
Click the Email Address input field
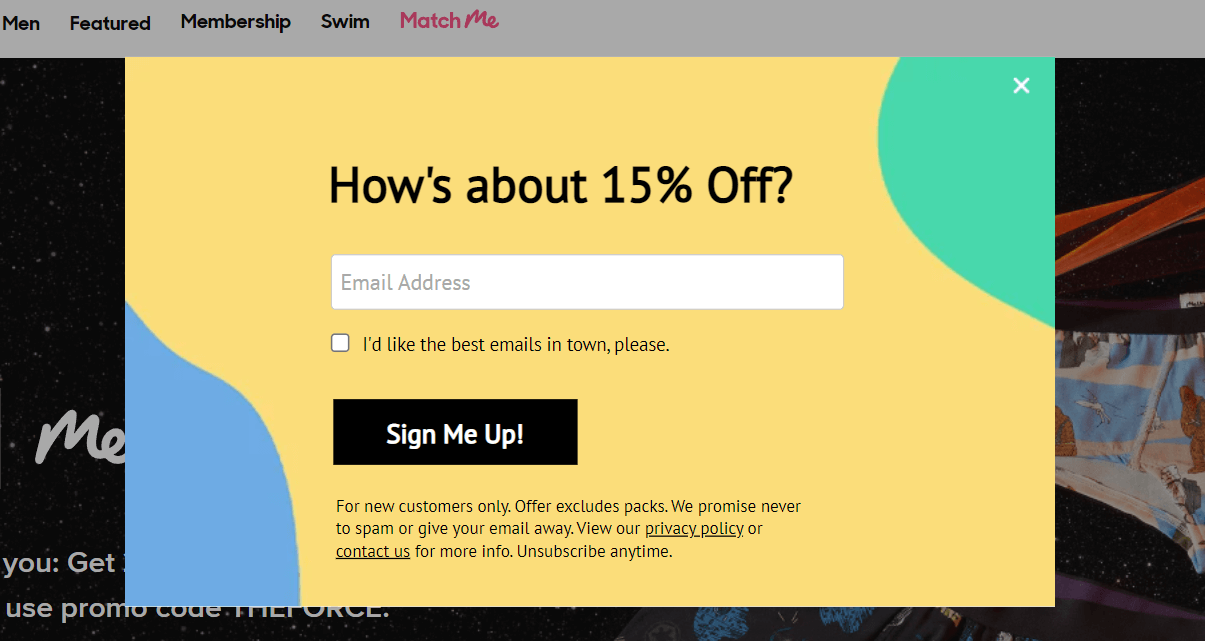click(x=587, y=282)
